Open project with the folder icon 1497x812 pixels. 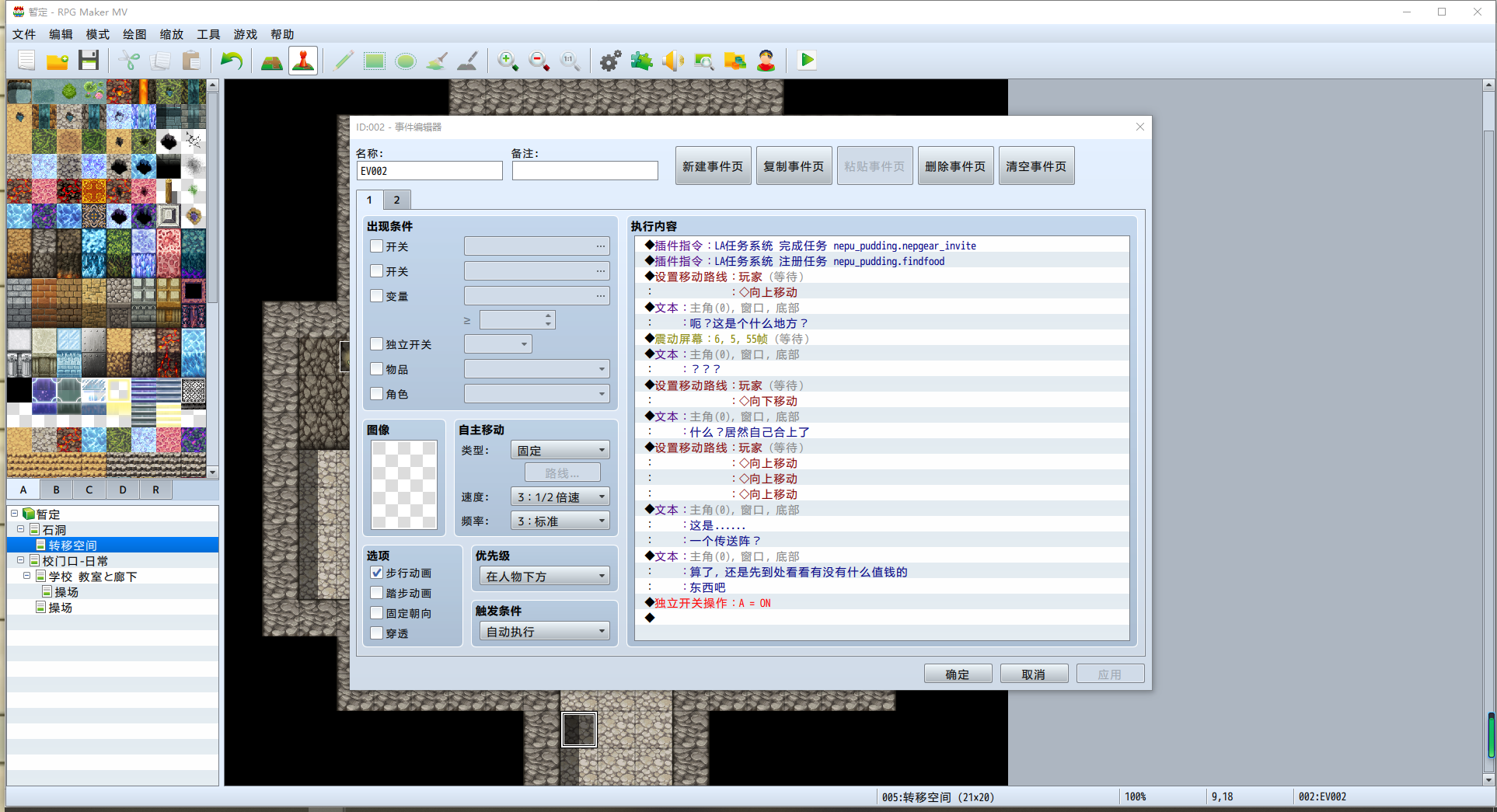coord(58,61)
